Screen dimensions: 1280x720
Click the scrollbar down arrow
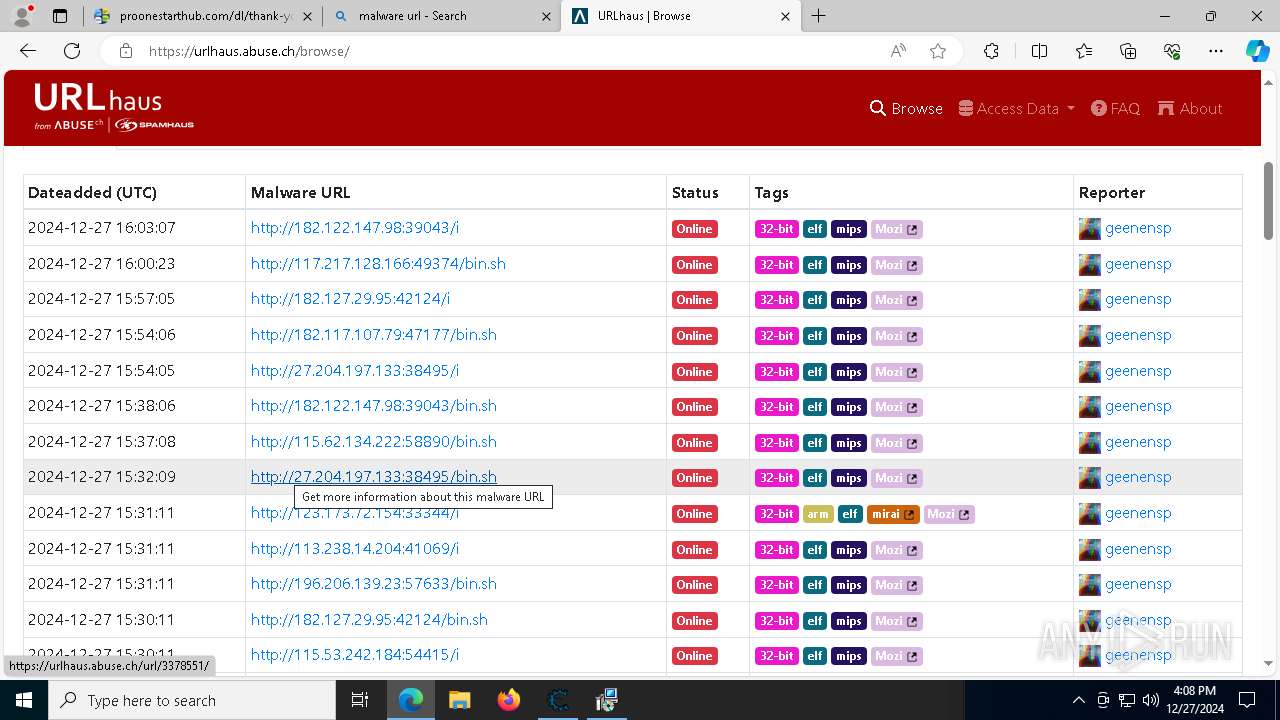[x=1269, y=663]
